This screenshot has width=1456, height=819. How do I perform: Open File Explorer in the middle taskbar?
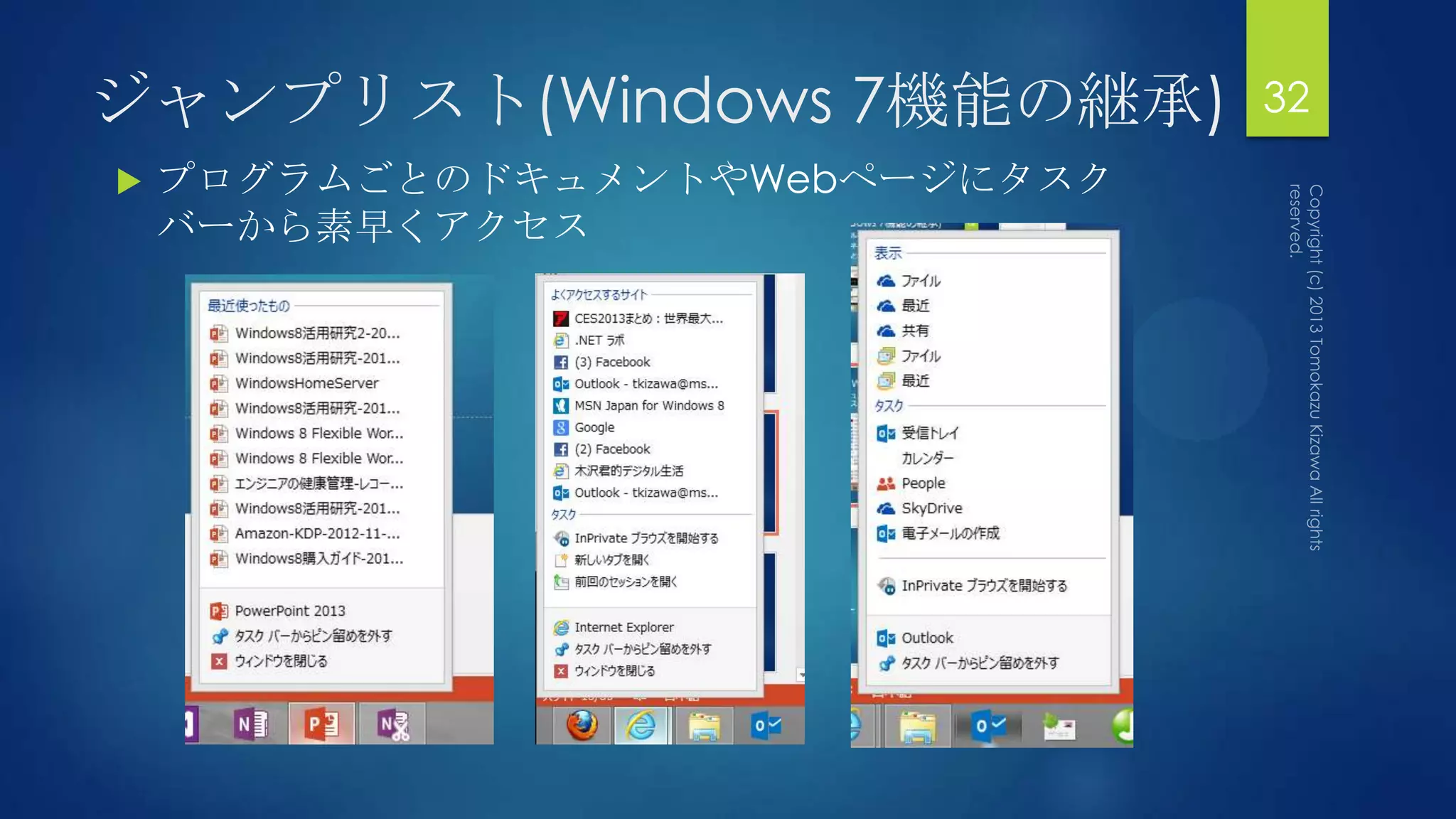click(x=704, y=726)
